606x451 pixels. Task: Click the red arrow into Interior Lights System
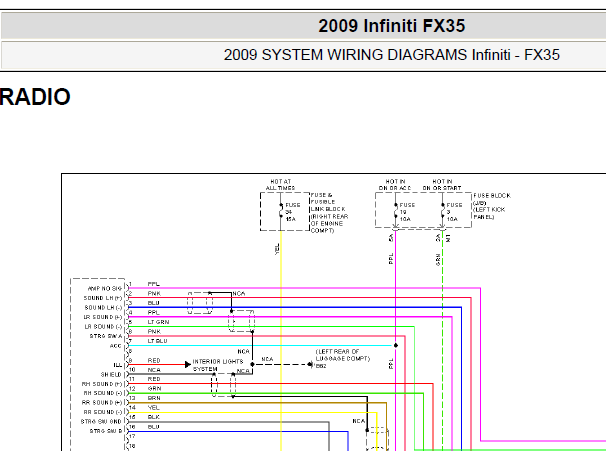[x=188, y=364]
